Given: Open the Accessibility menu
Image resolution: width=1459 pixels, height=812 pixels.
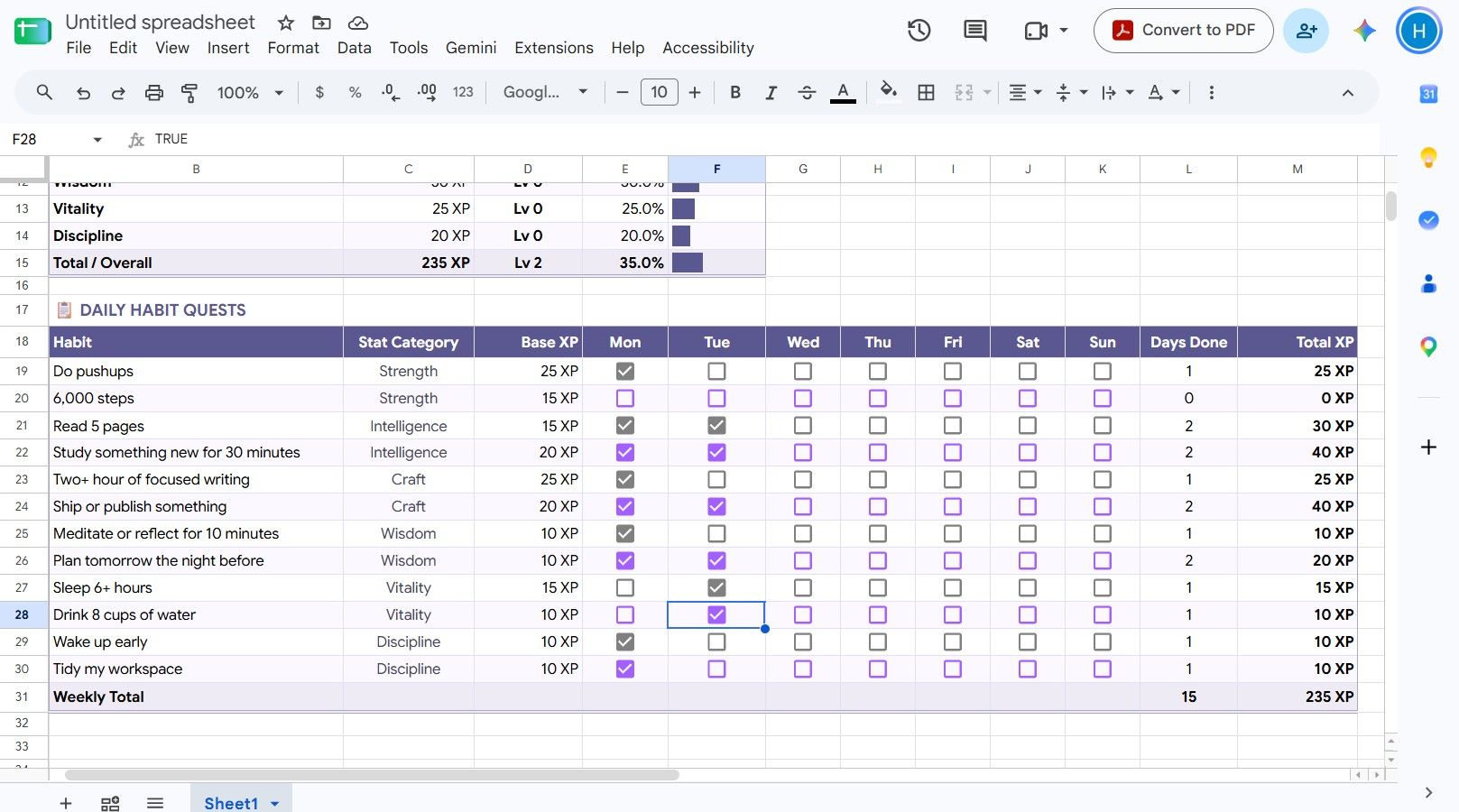Looking at the screenshot, I should [x=708, y=48].
